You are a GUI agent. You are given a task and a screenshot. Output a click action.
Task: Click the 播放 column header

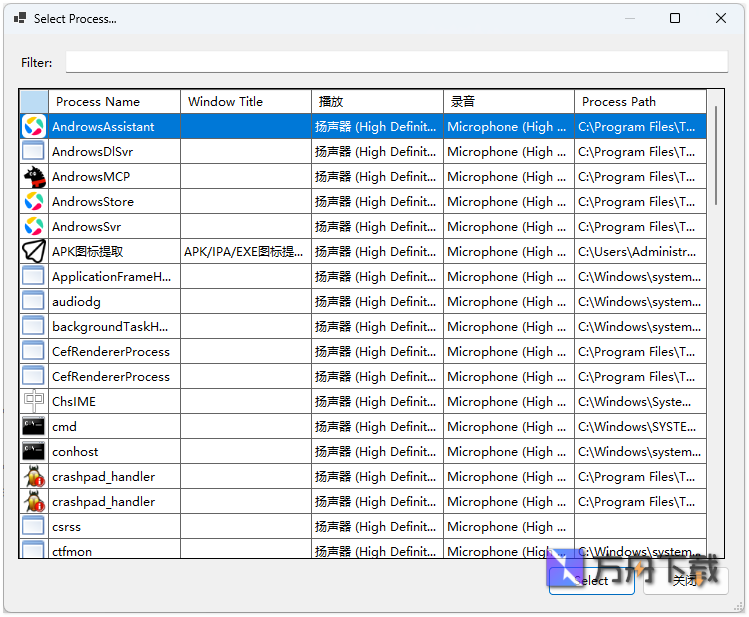[377, 102]
